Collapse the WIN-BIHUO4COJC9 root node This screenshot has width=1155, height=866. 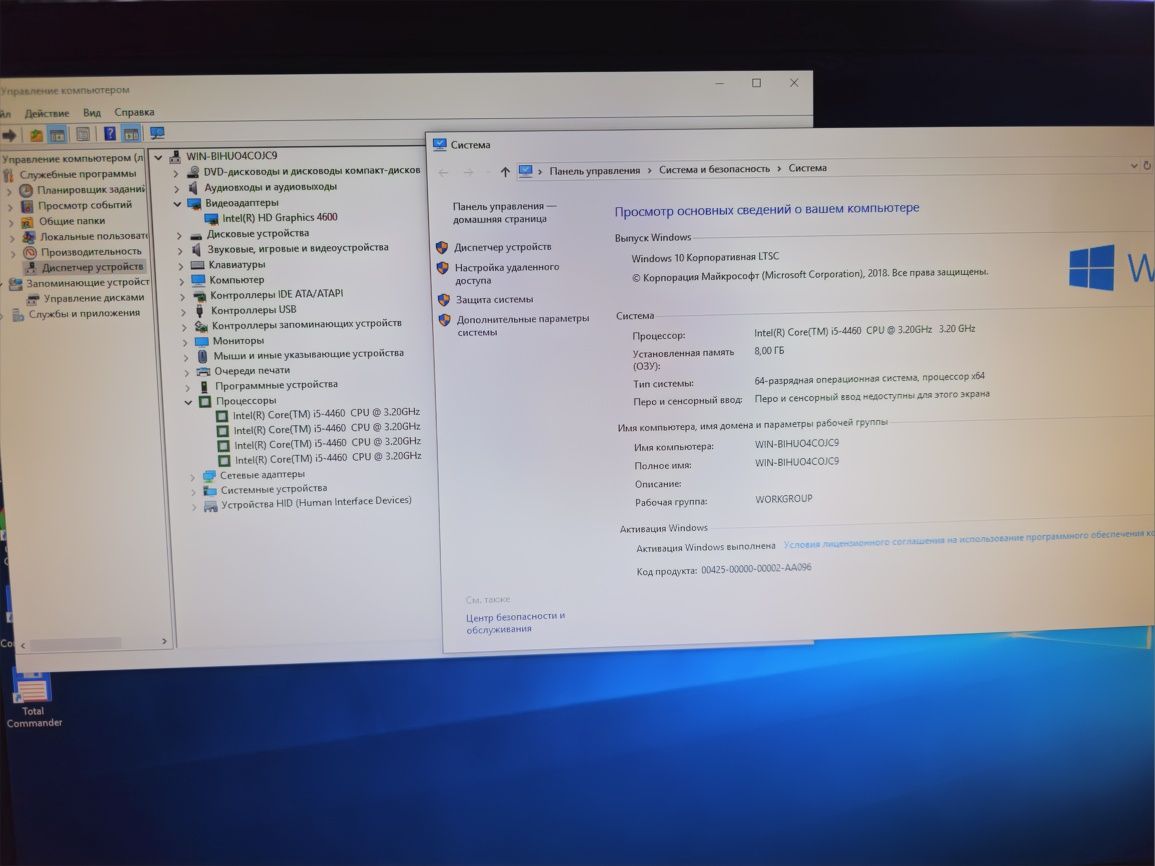[158, 157]
